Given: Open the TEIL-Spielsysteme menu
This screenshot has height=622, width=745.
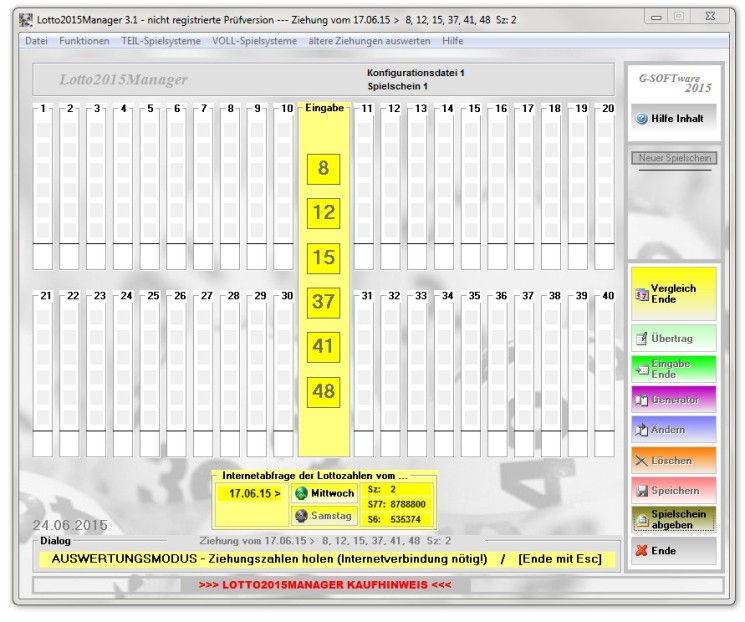Looking at the screenshot, I should pyautogui.click(x=161, y=41).
